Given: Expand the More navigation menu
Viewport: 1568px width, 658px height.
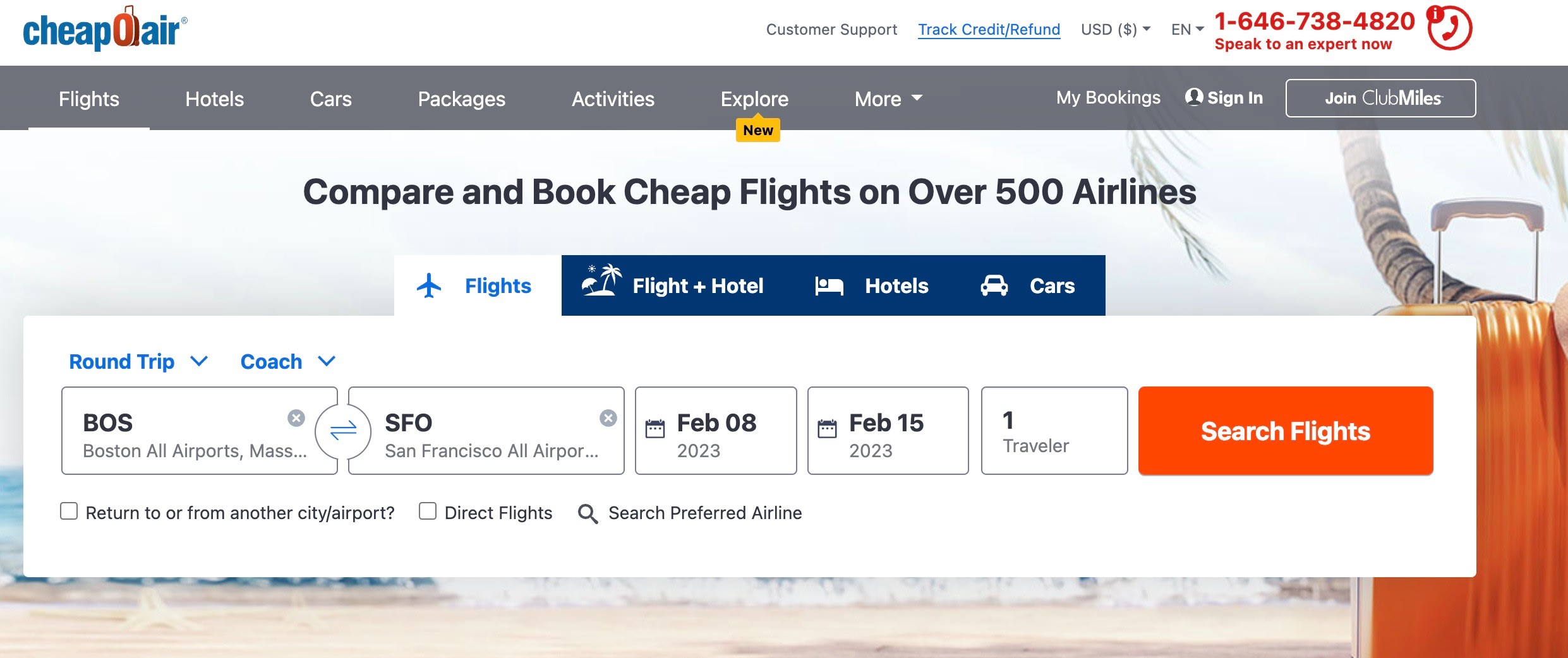Looking at the screenshot, I should (888, 99).
